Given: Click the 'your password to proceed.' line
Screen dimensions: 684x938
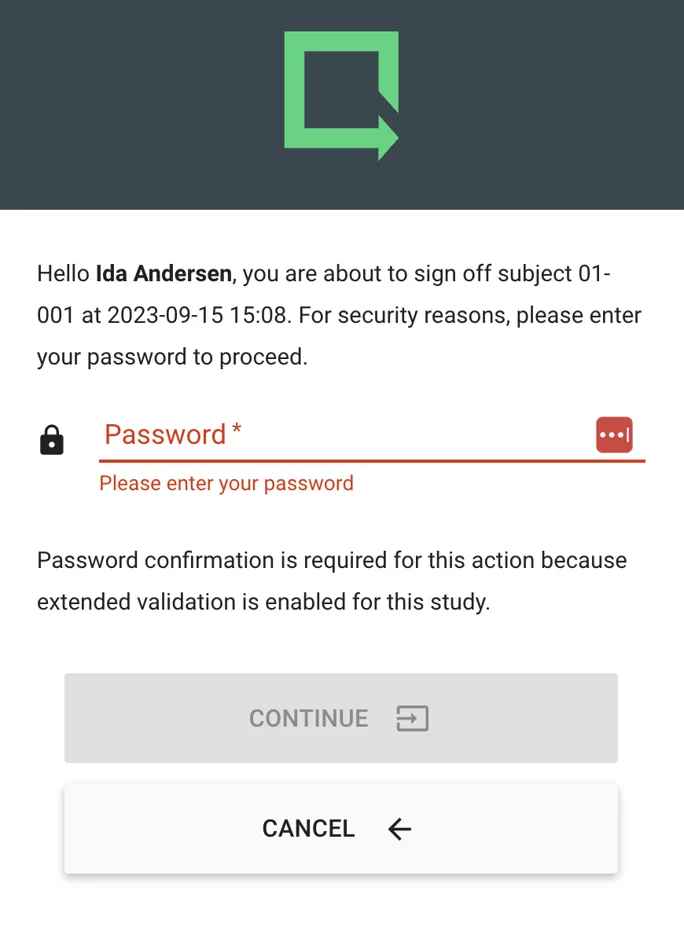Looking at the screenshot, I should (172, 357).
